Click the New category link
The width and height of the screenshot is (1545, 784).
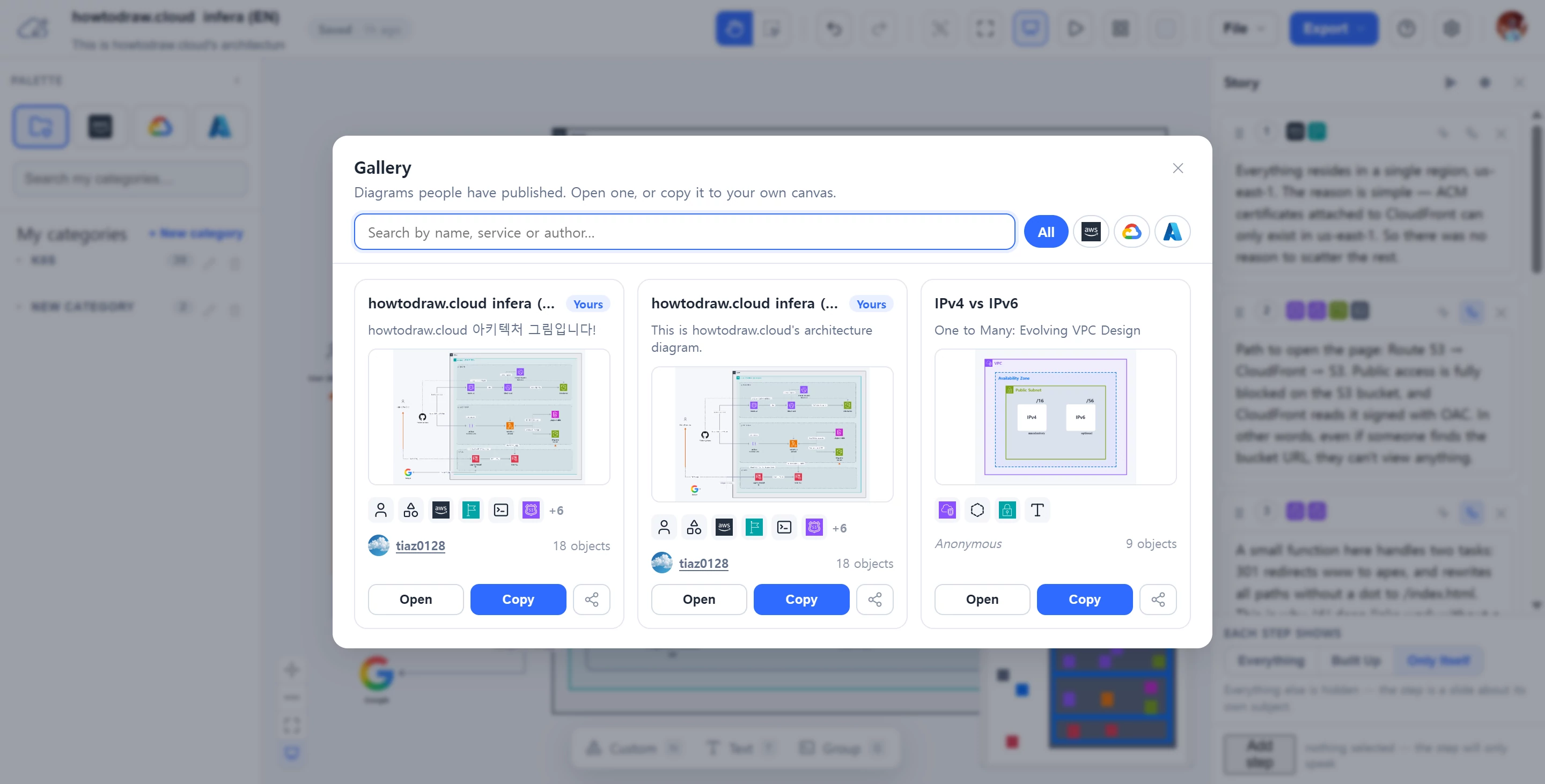coord(195,233)
